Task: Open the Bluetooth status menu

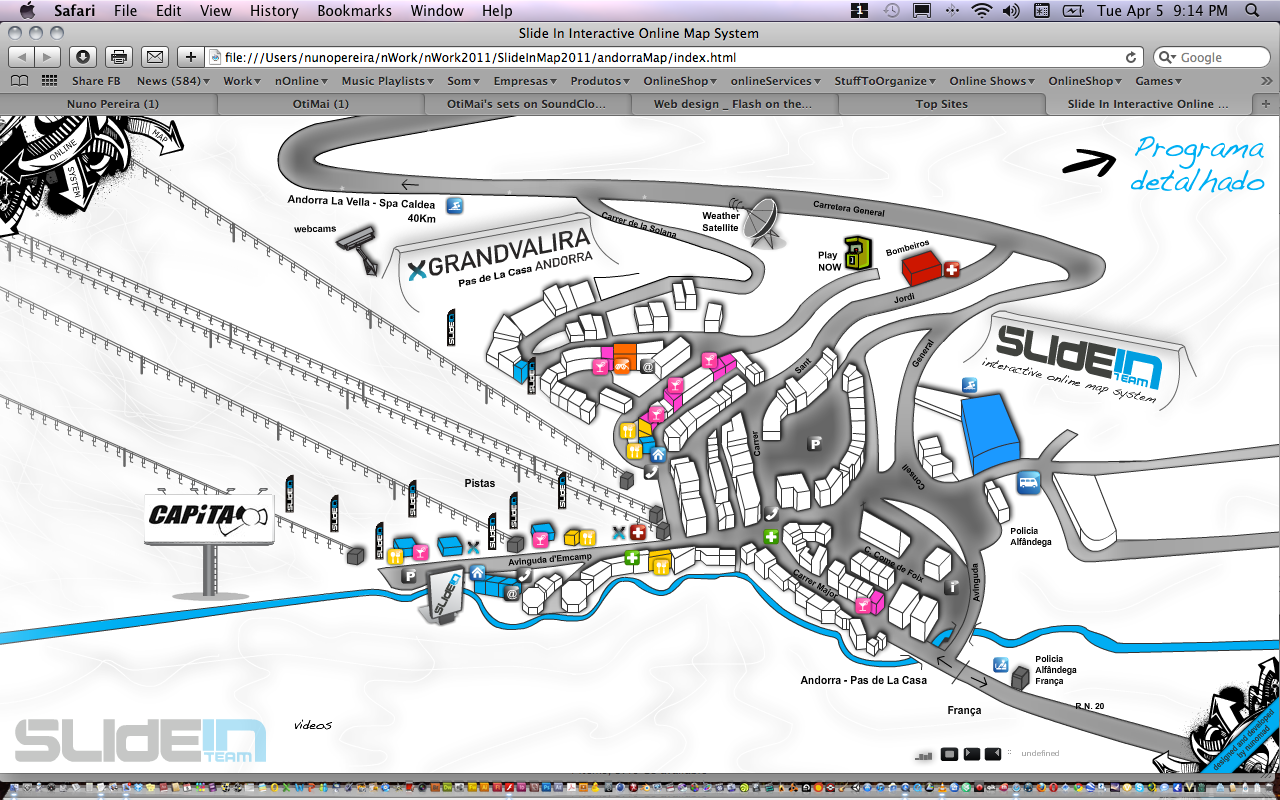Action: [x=951, y=11]
